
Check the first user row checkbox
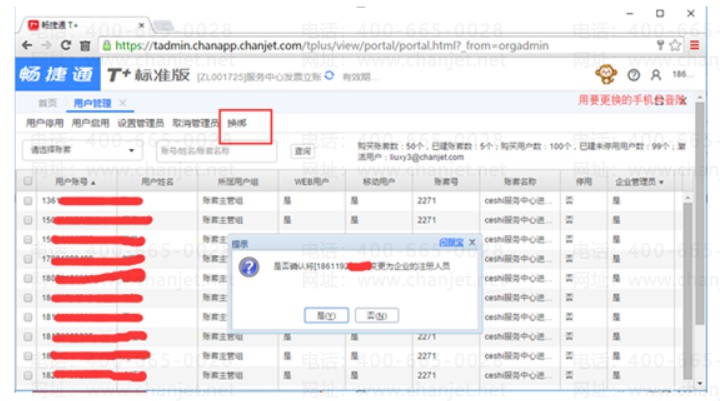[x=28, y=201]
